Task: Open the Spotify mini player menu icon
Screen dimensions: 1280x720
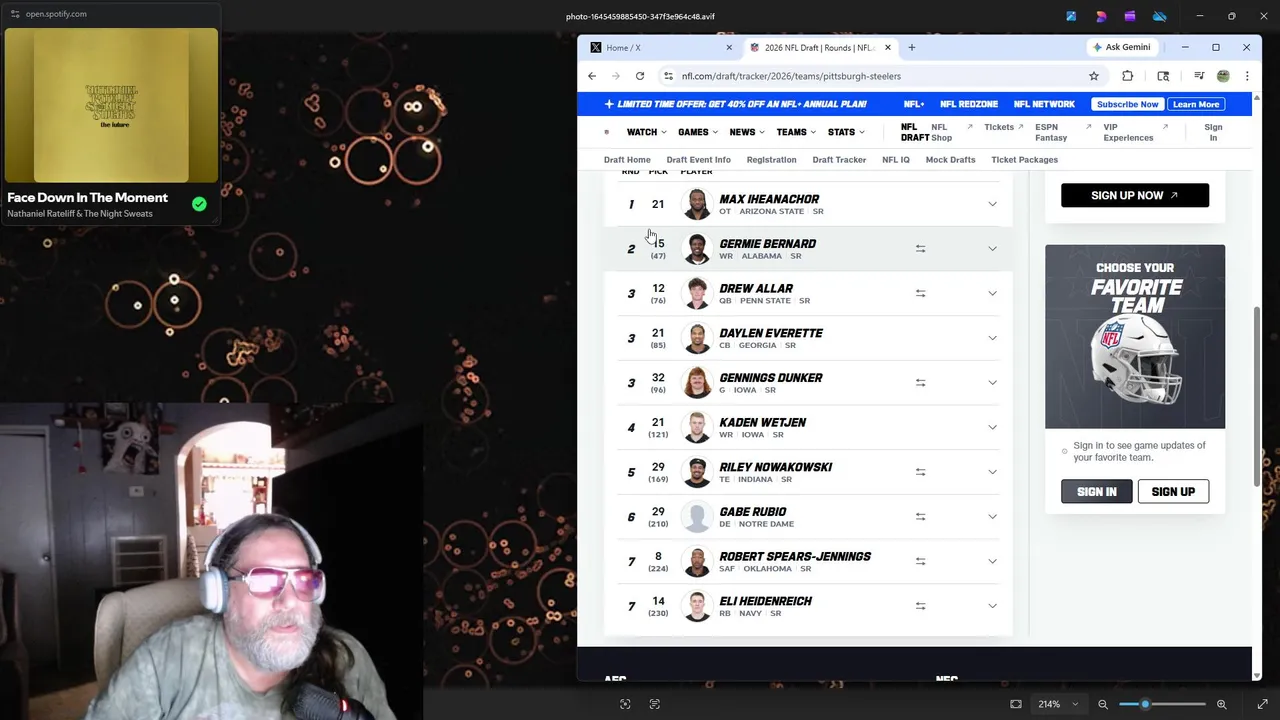Action: (x=15, y=14)
